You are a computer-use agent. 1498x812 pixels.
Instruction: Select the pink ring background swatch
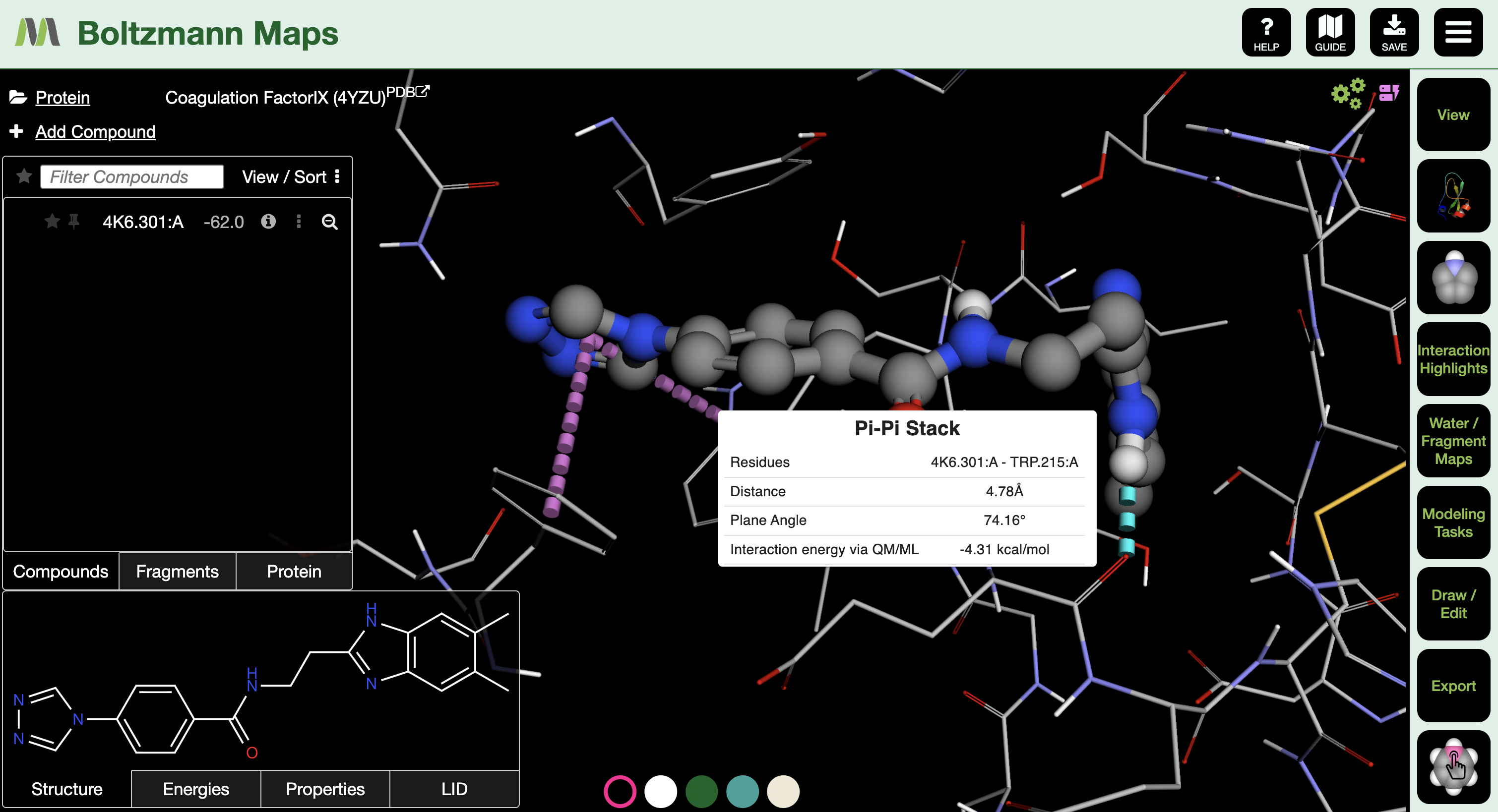[x=620, y=791]
